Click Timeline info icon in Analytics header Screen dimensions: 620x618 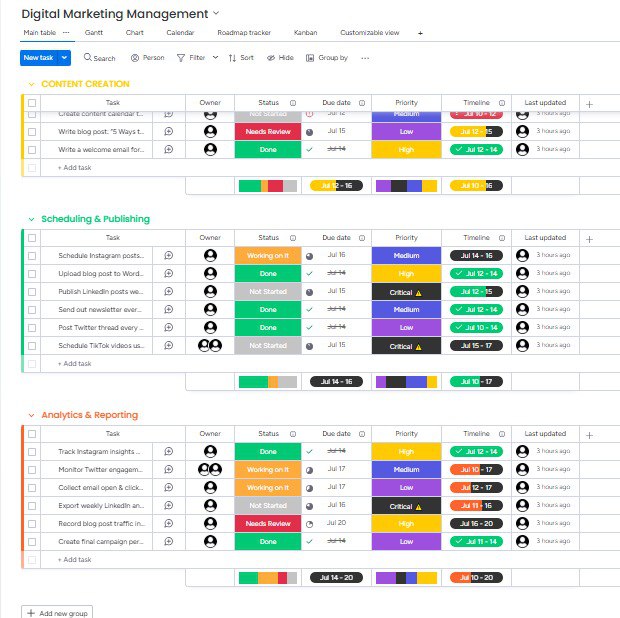pyautogui.click(x=502, y=434)
